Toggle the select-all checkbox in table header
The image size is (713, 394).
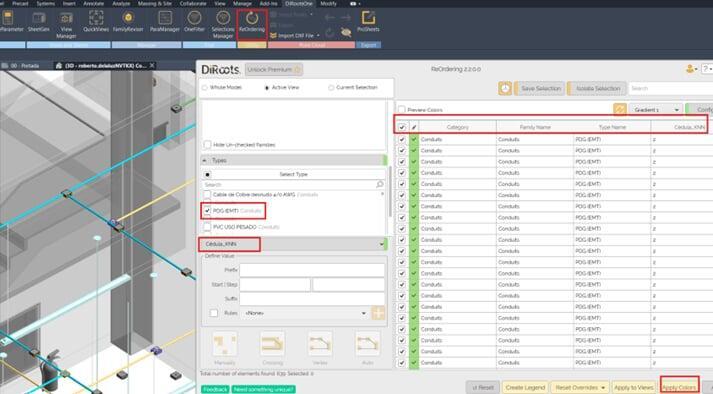(x=402, y=127)
